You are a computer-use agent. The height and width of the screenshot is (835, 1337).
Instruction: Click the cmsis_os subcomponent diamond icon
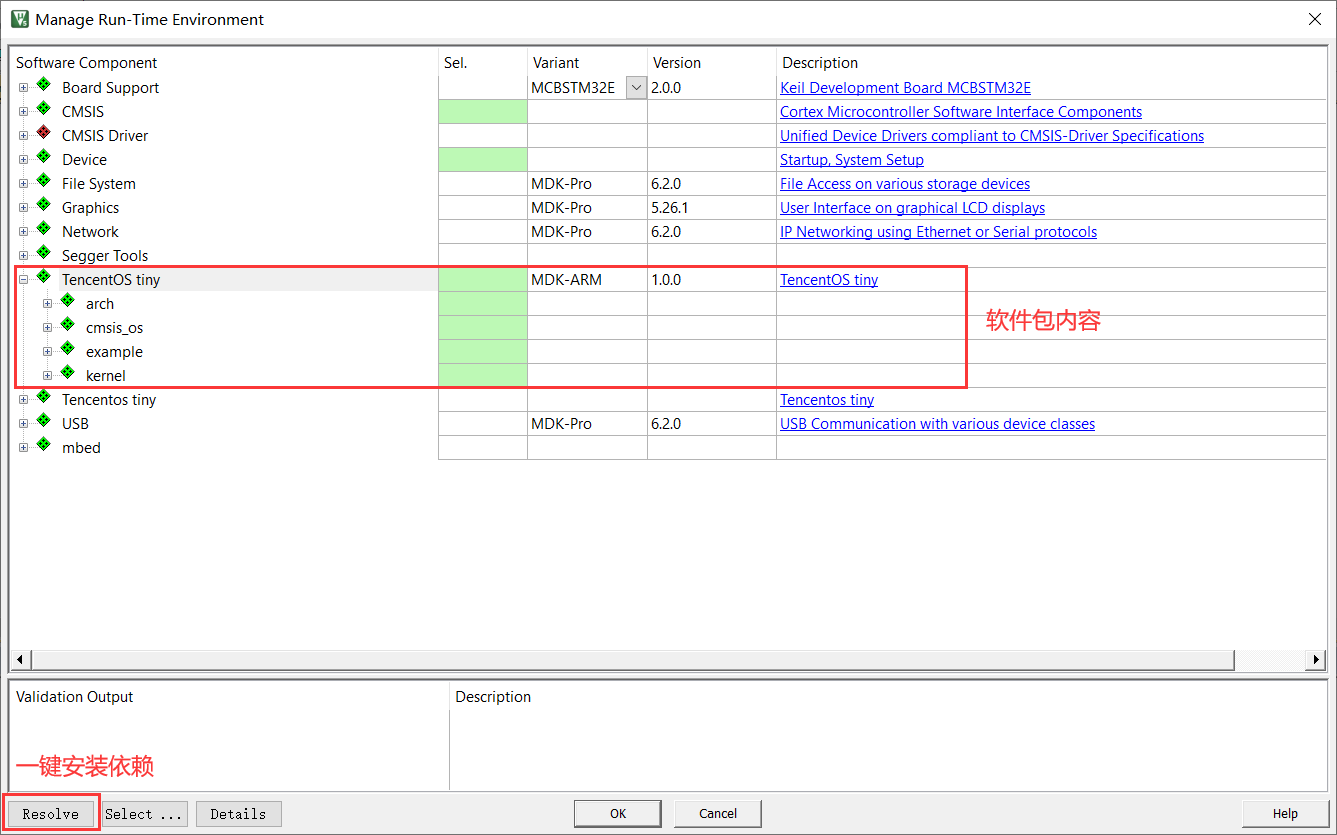click(x=67, y=326)
